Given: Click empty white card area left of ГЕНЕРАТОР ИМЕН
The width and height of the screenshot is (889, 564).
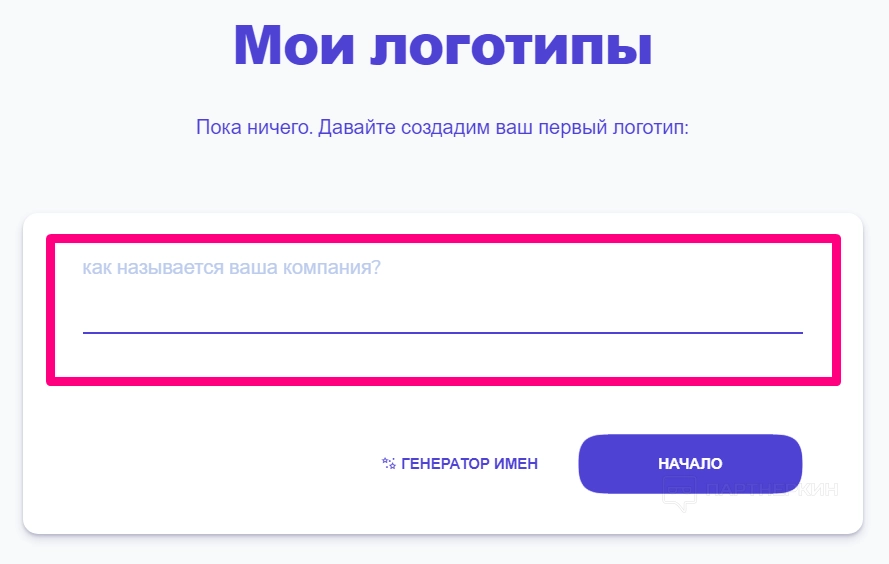Looking at the screenshot, I should pyautogui.click(x=200, y=465).
